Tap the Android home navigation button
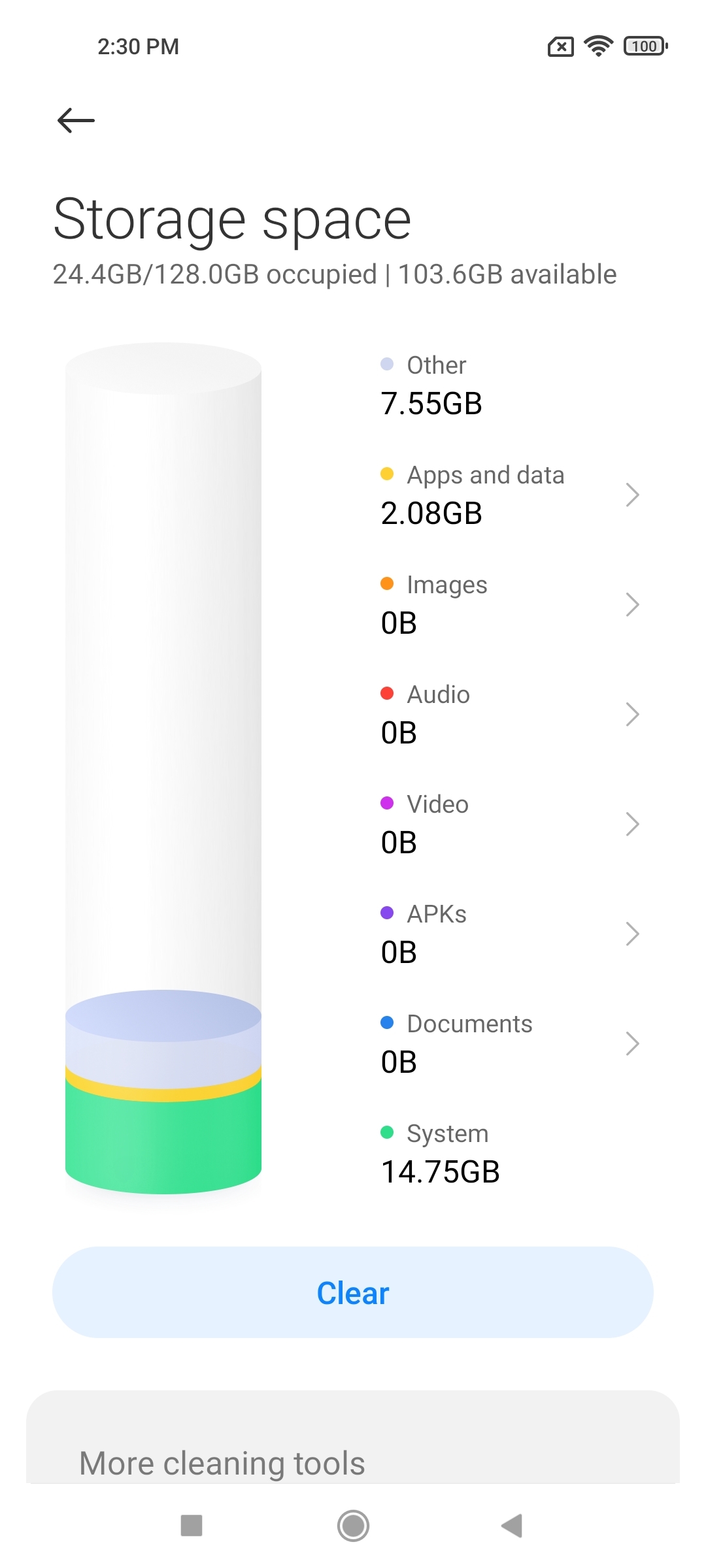This screenshot has height=1568, width=706. (x=353, y=1526)
